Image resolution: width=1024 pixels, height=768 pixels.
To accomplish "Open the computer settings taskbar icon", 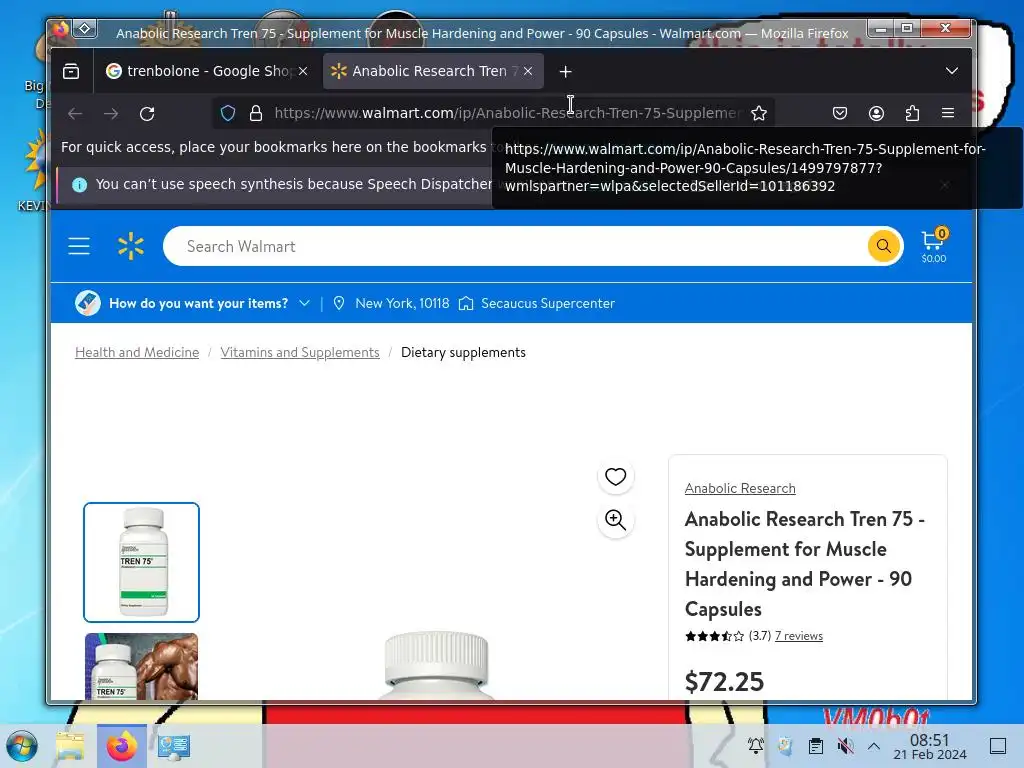I will tap(174, 746).
